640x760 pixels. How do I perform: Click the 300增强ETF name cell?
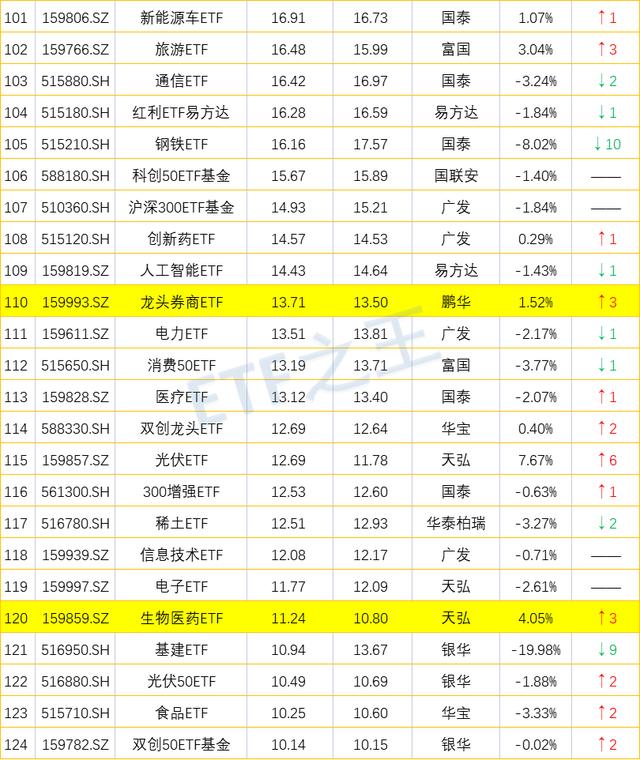tap(181, 491)
